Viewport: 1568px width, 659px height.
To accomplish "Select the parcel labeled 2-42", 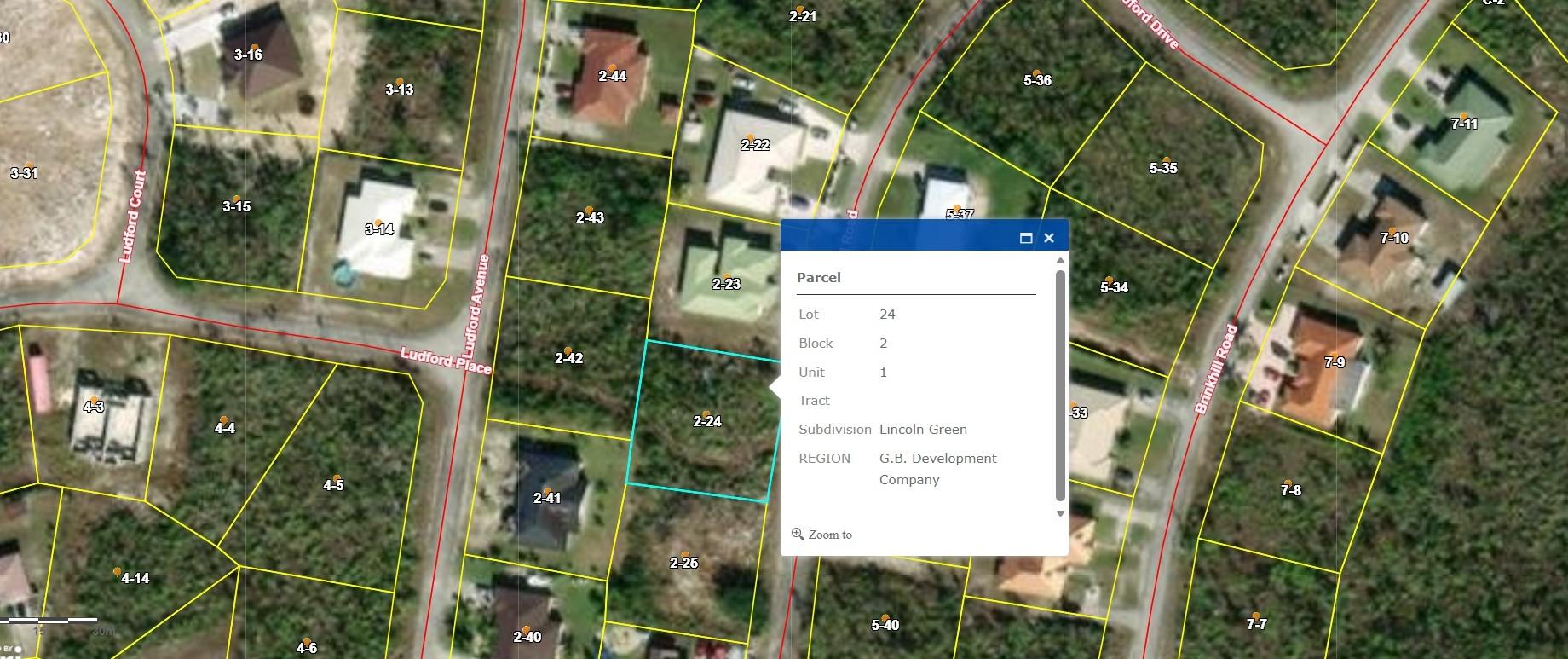I will click(568, 358).
